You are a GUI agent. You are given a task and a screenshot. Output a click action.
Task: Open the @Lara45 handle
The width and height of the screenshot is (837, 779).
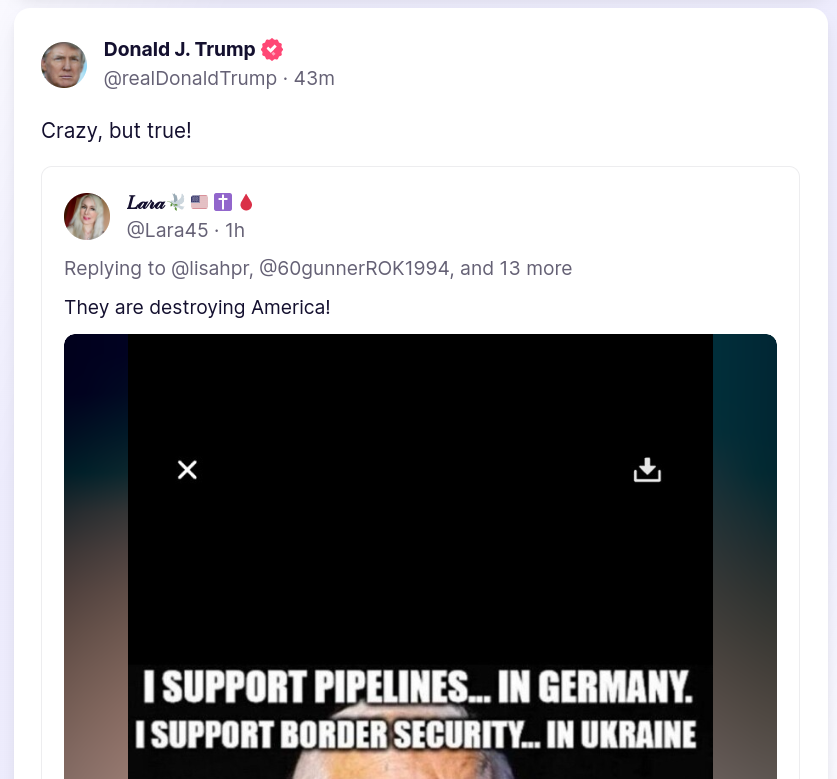point(167,230)
